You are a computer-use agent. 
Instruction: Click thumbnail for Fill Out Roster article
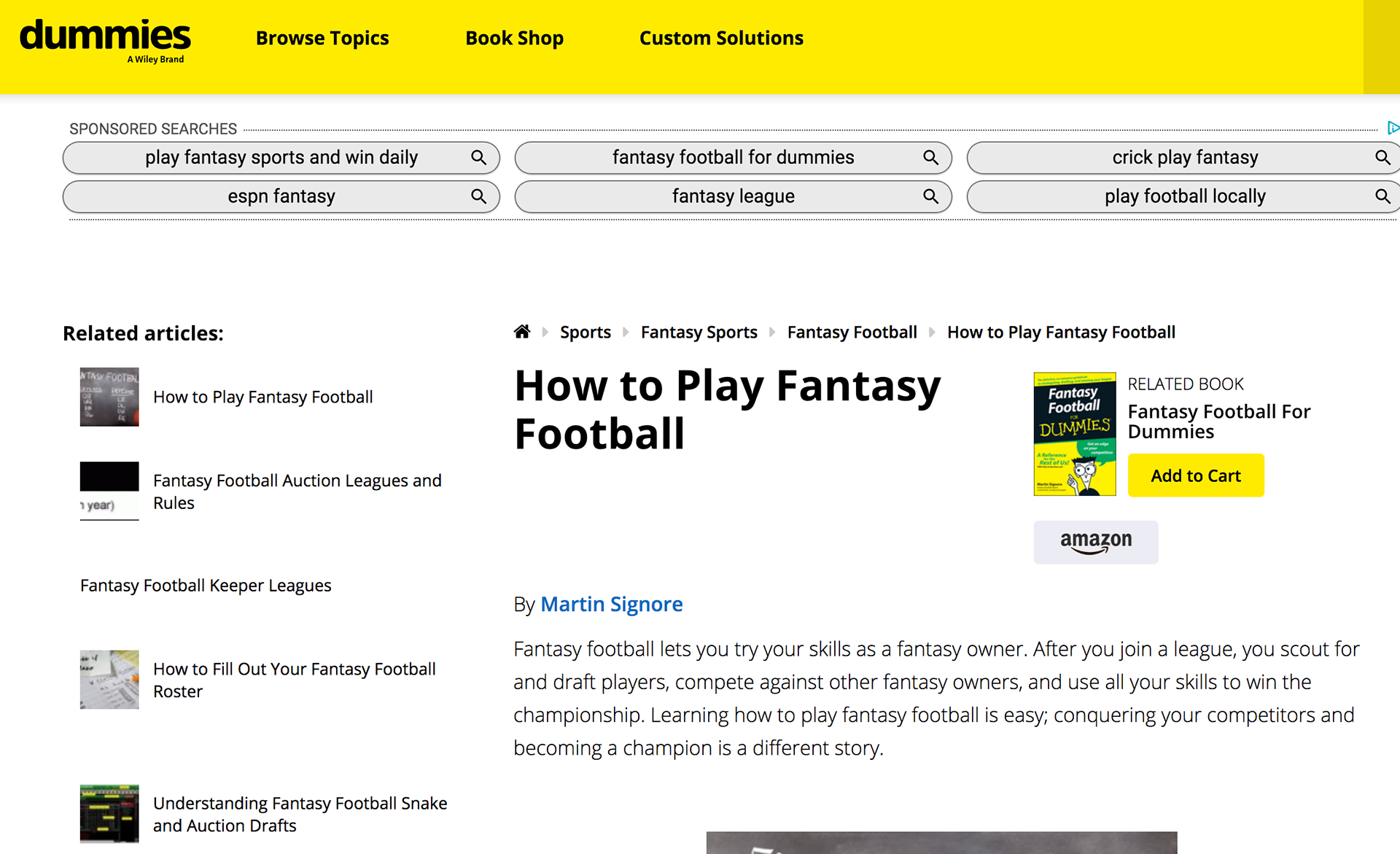(109, 680)
